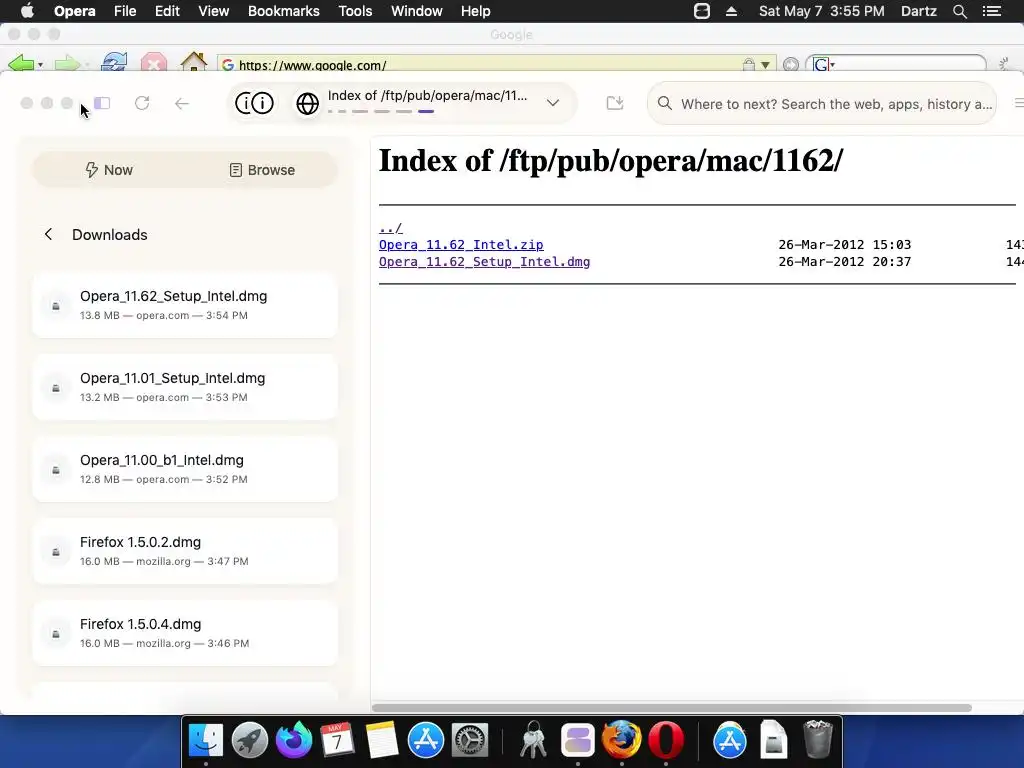Focus the 'Where to next?' search field

point(822,103)
